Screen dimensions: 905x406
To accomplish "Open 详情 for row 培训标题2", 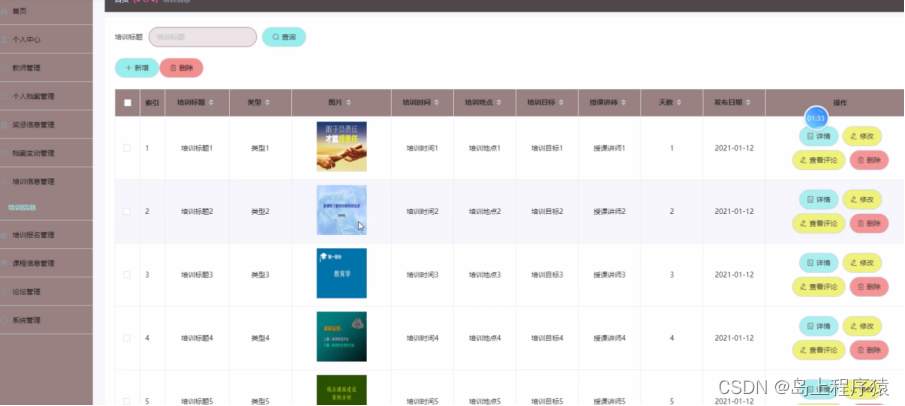I will click(819, 199).
